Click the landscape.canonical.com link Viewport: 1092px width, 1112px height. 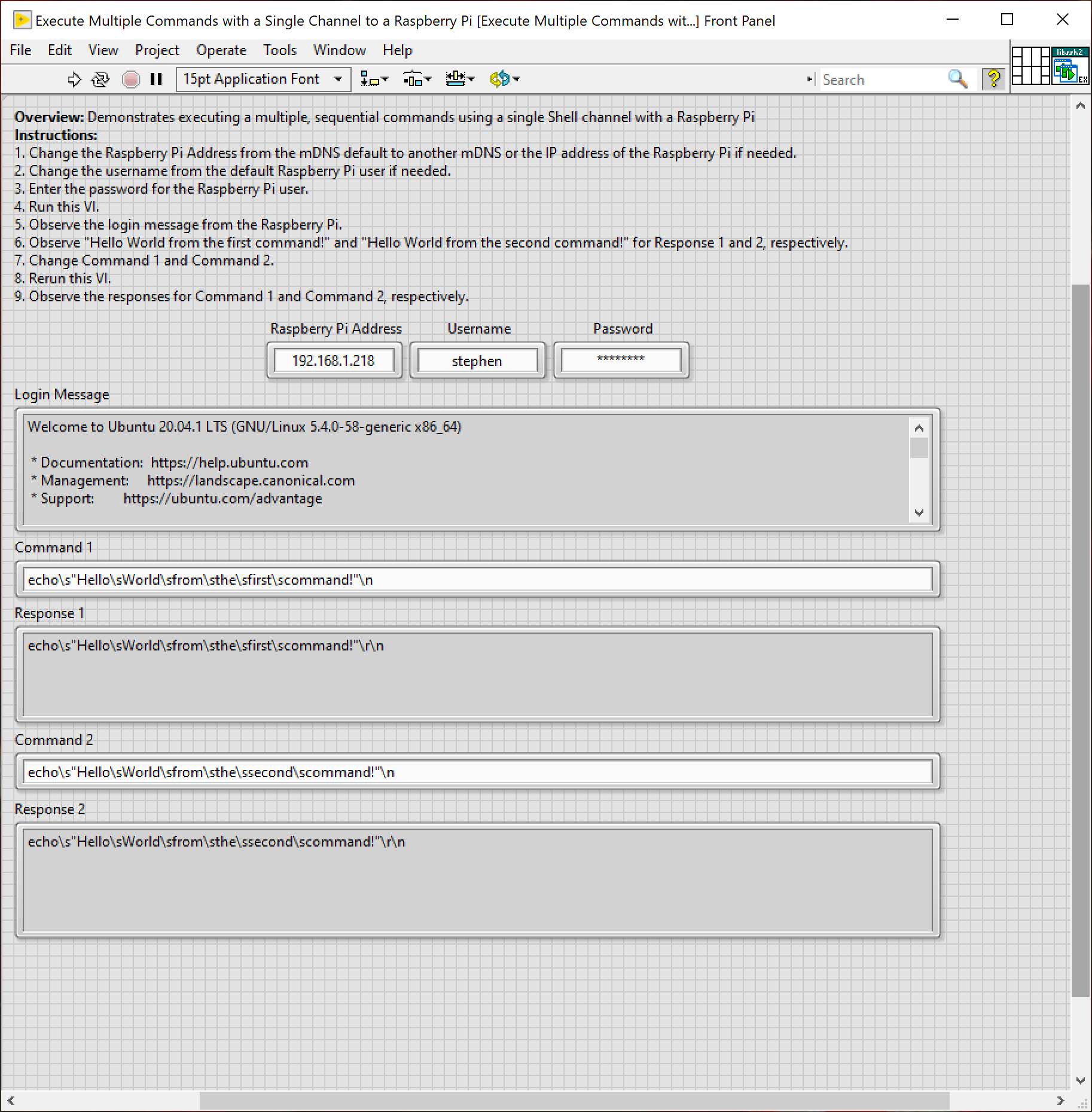point(251,480)
